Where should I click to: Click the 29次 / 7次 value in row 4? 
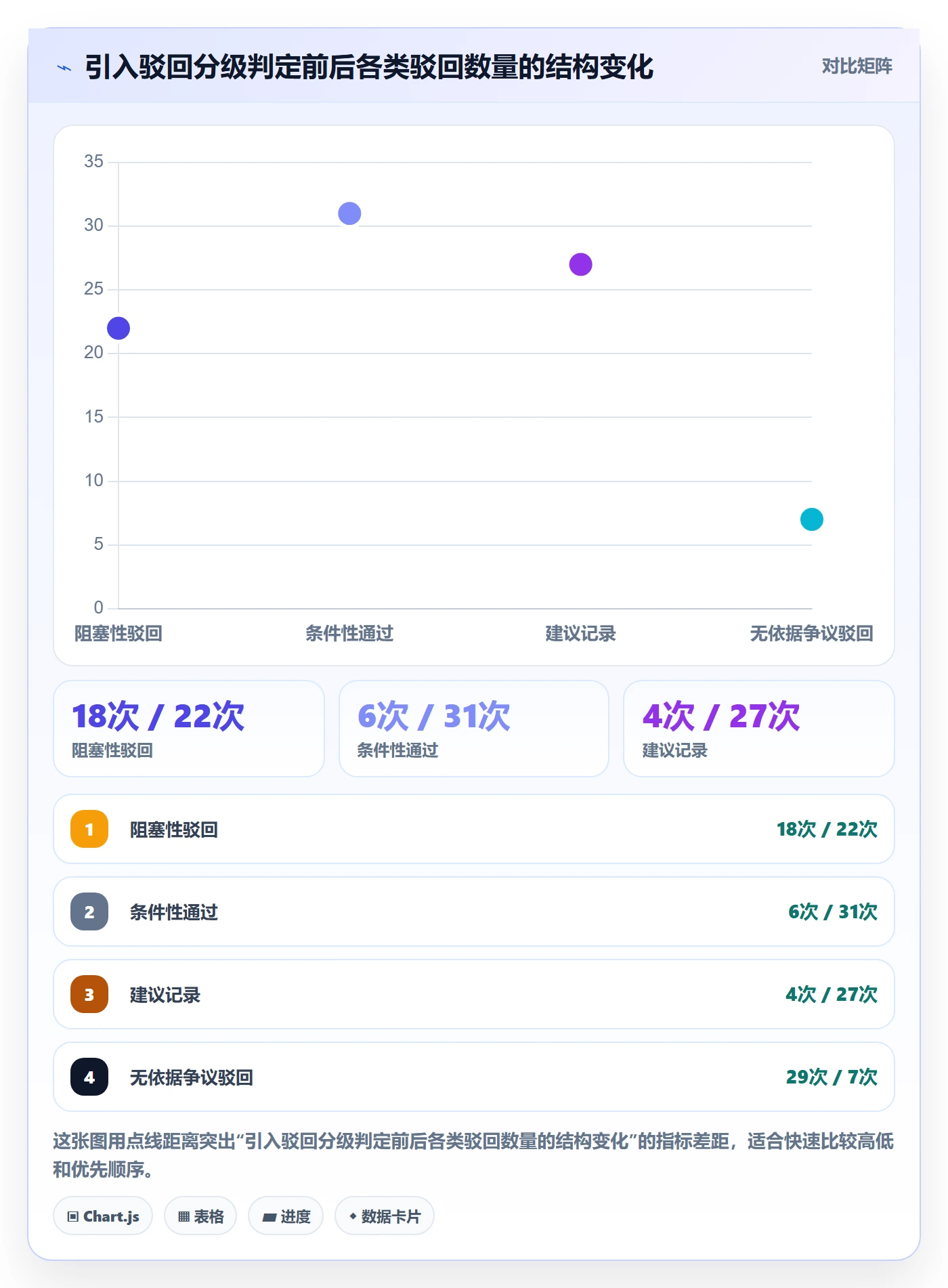[x=832, y=1077]
